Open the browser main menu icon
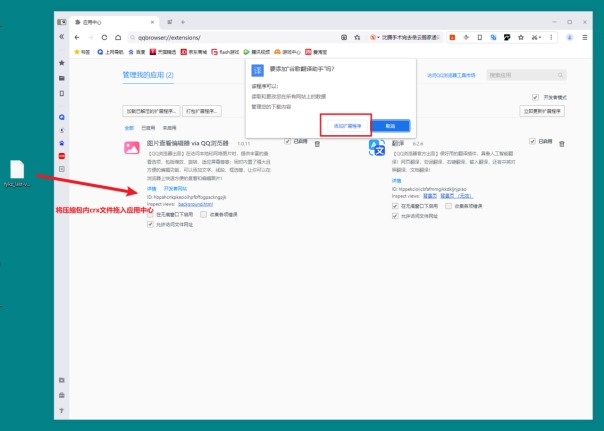604x431 pixels. (584, 37)
